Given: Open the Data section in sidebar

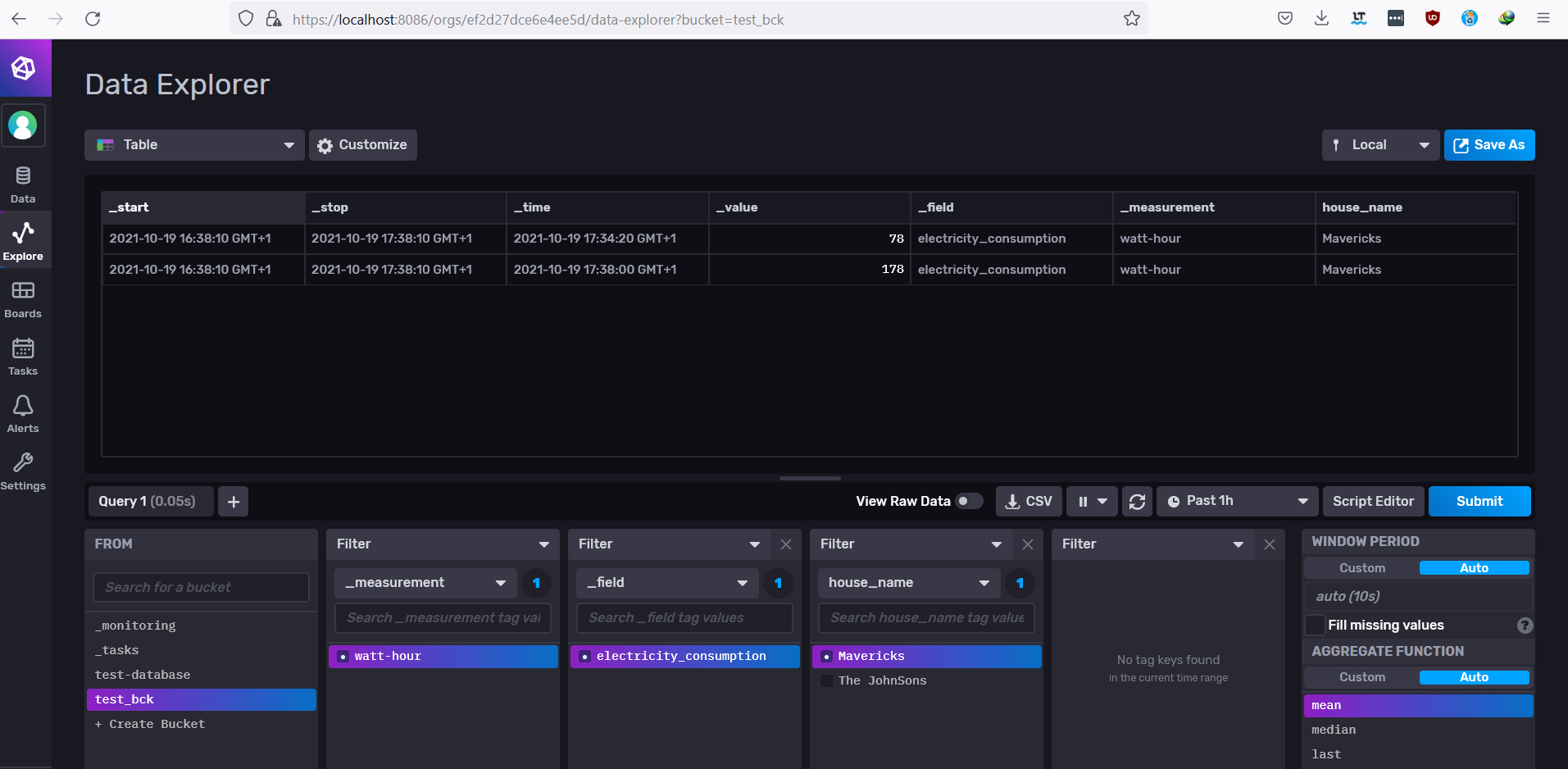Looking at the screenshot, I should pyautogui.click(x=23, y=184).
